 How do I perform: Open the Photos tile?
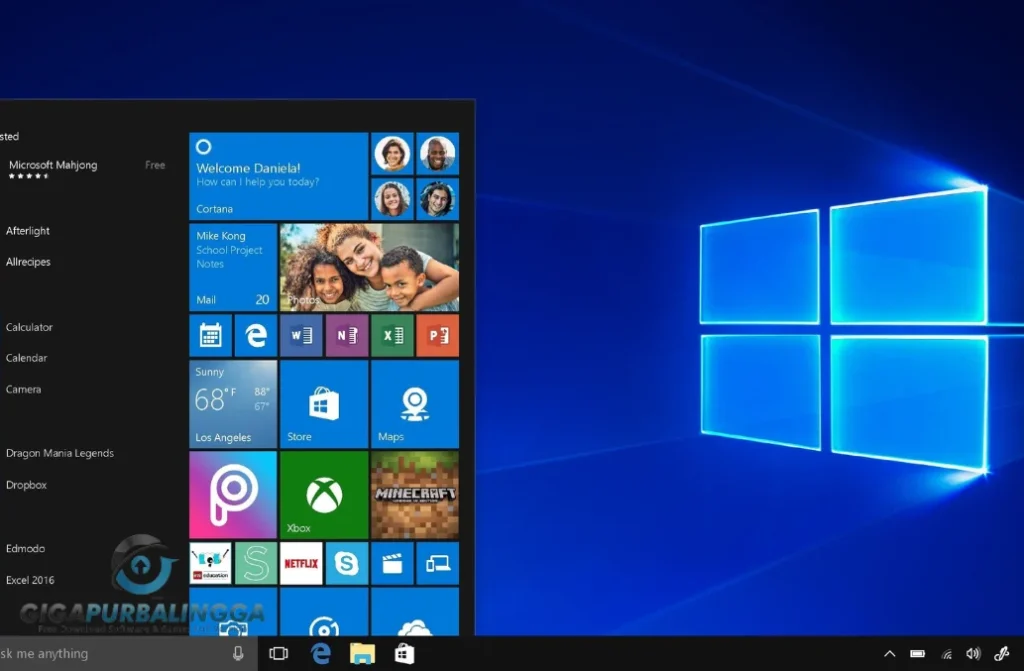pyautogui.click(x=369, y=265)
